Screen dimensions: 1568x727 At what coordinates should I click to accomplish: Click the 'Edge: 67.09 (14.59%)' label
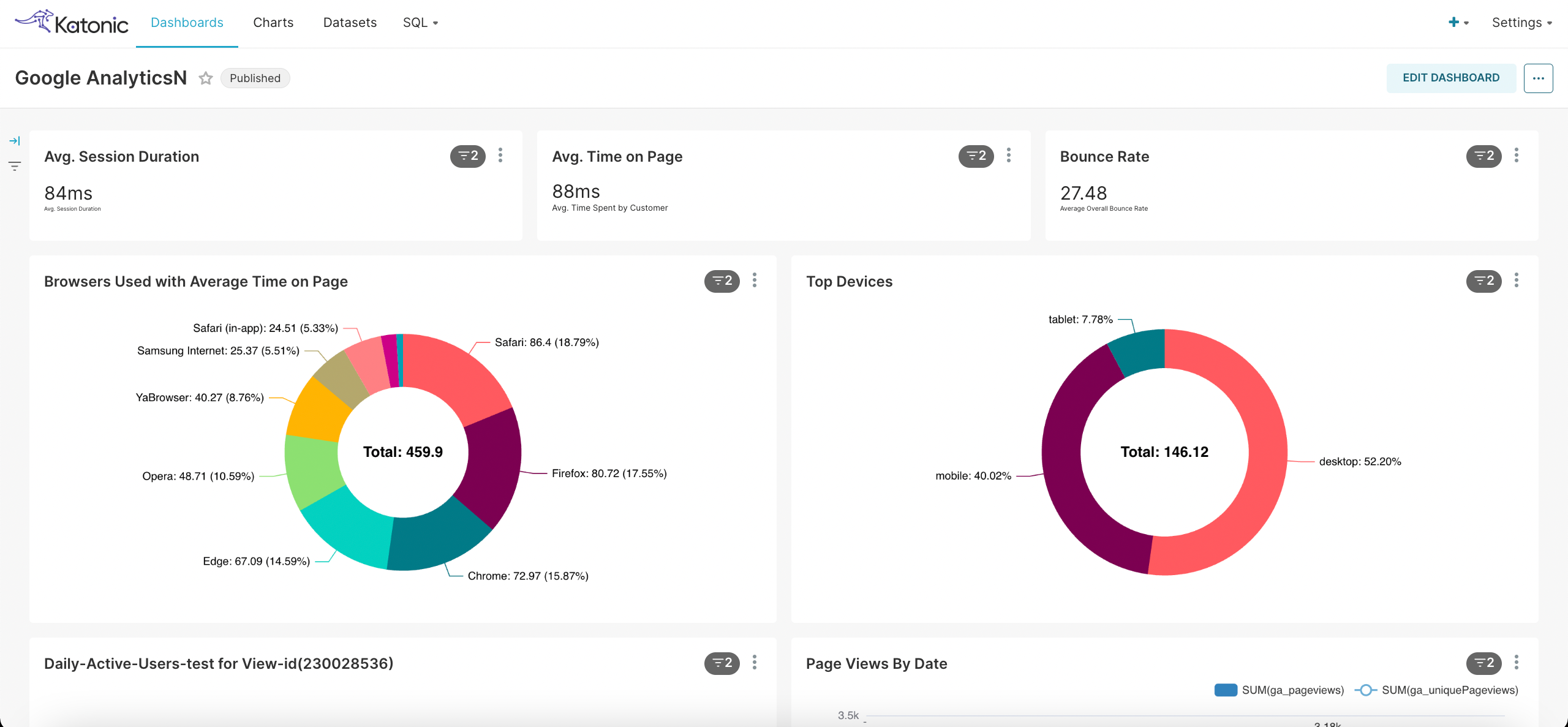(256, 562)
